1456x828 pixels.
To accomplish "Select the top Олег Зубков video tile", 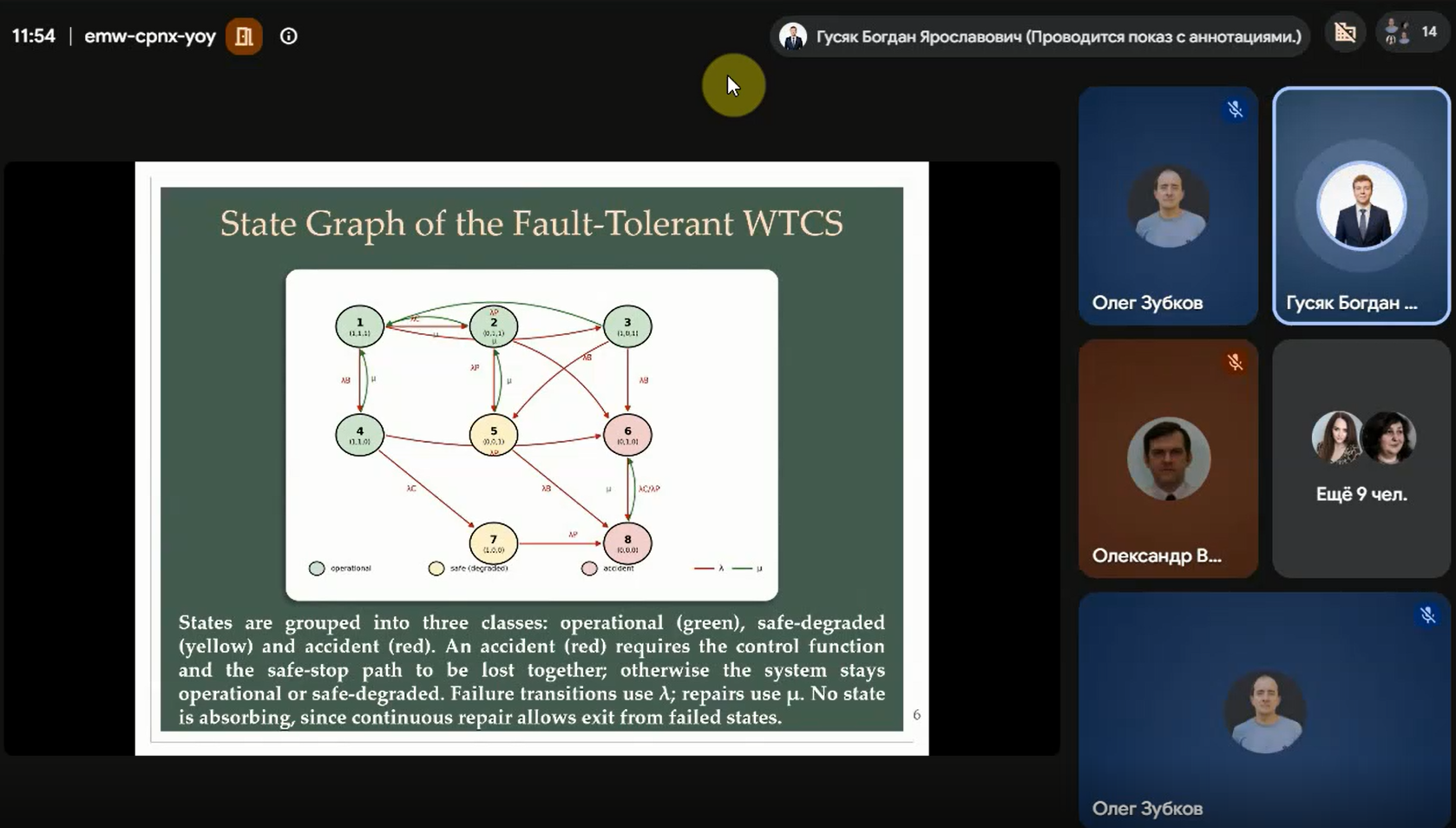I will pos(1168,206).
